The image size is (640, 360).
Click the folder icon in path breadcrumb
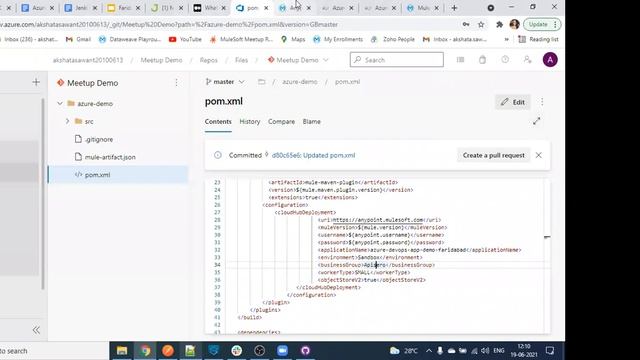[262, 82]
